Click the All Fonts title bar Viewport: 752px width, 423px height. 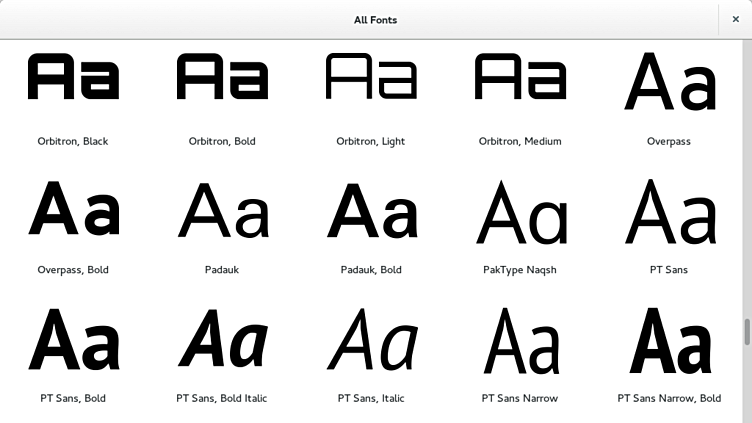376,20
